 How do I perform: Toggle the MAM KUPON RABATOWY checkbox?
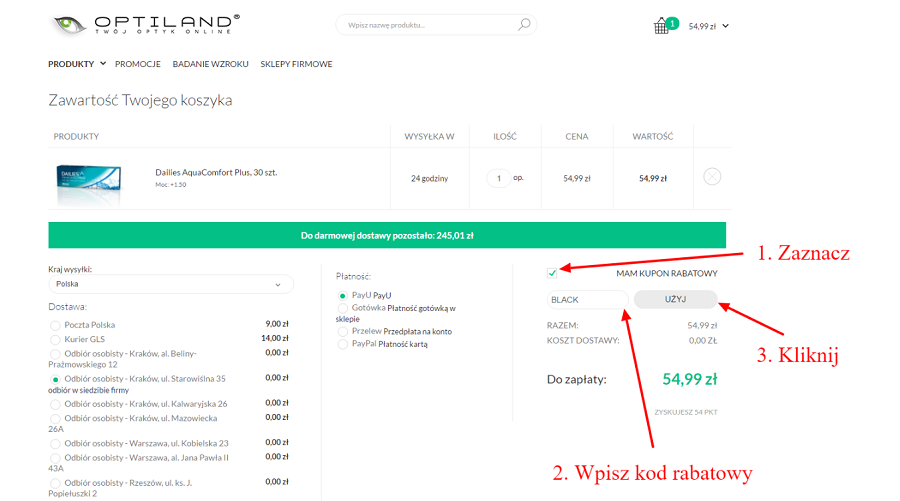[x=552, y=273]
